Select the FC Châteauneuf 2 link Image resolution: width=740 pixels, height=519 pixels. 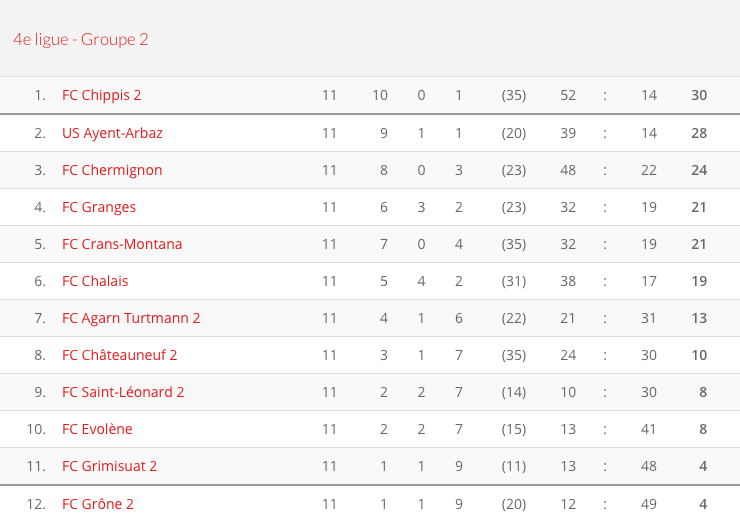coord(119,355)
